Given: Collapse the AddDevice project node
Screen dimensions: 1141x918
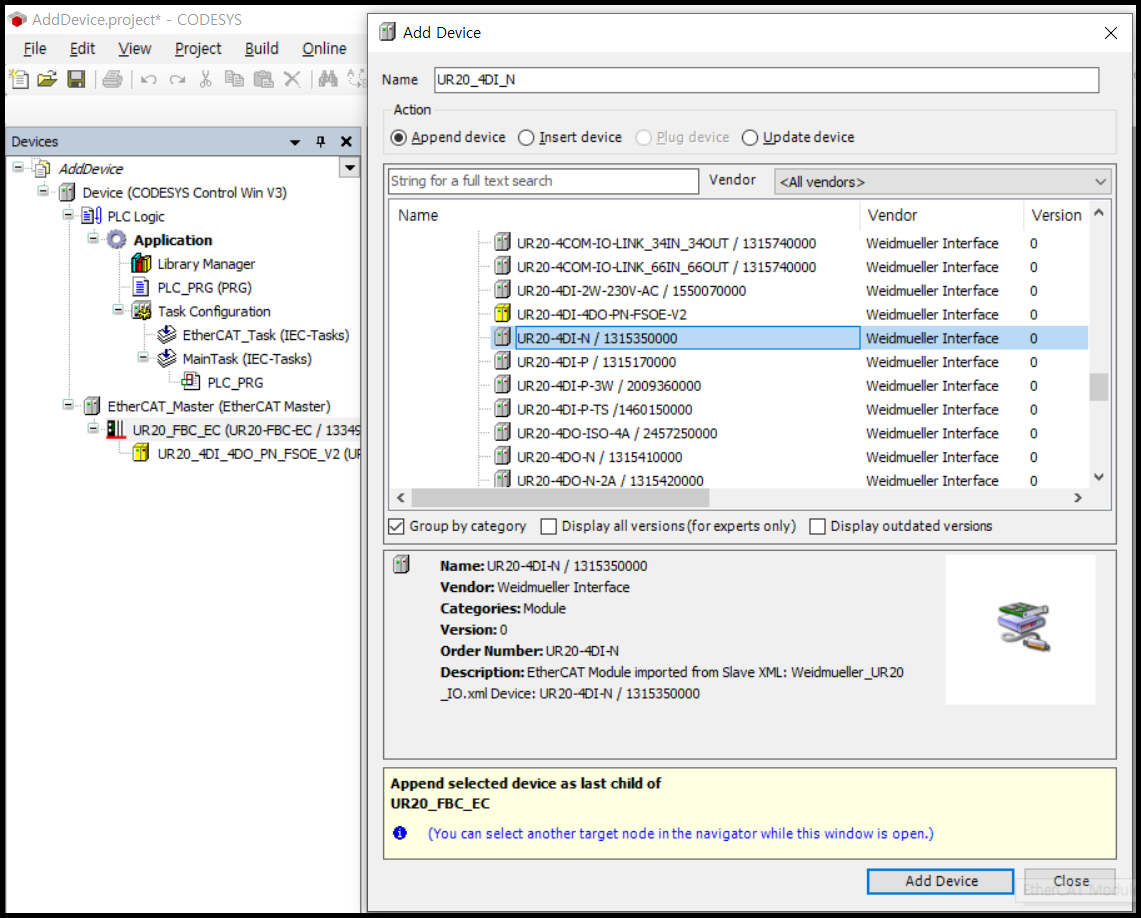Looking at the screenshot, I should coord(18,168).
